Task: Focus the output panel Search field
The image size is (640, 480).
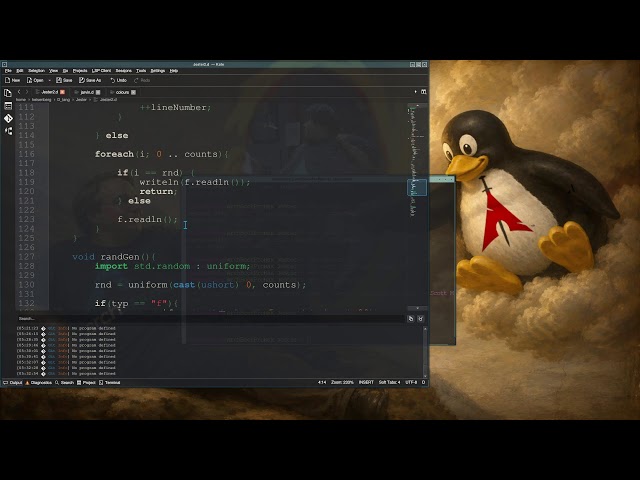Action: click(210, 319)
